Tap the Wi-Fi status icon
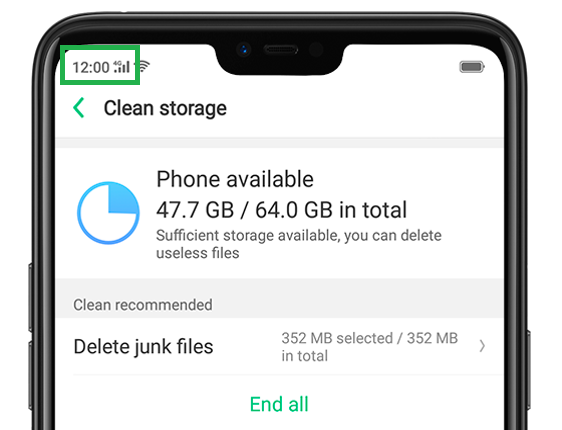Screen dimensions: 562x430 pyautogui.click(x=144, y=66)
